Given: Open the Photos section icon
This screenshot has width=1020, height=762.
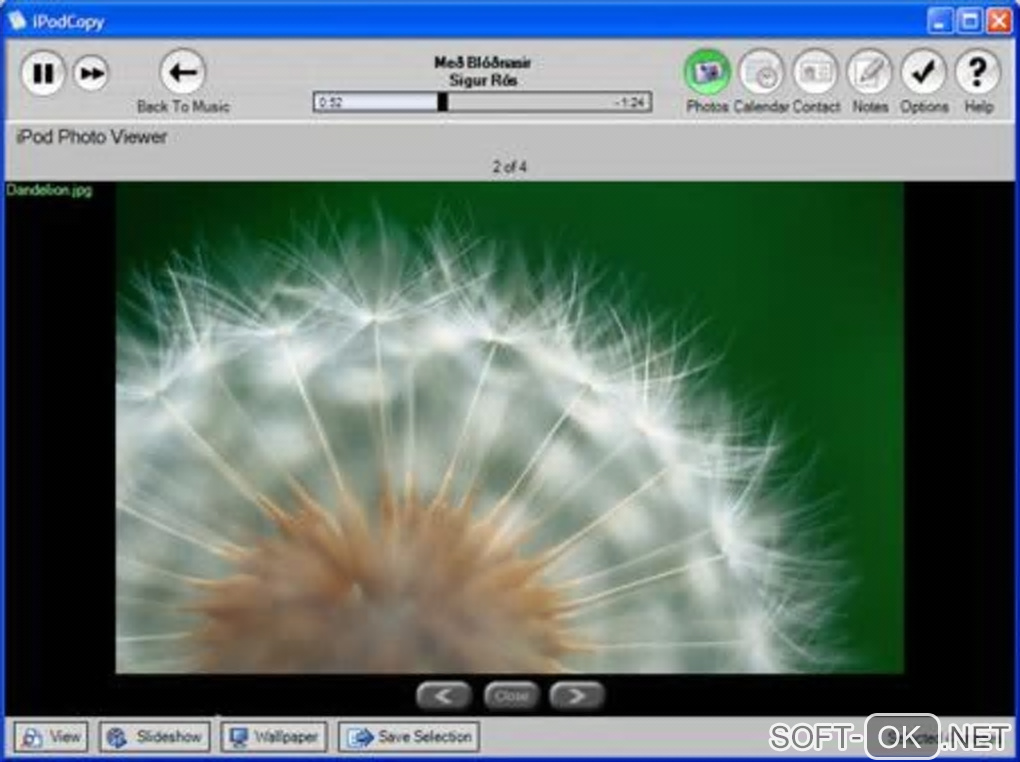Looking at the screenshot, I should click(707, 72).
